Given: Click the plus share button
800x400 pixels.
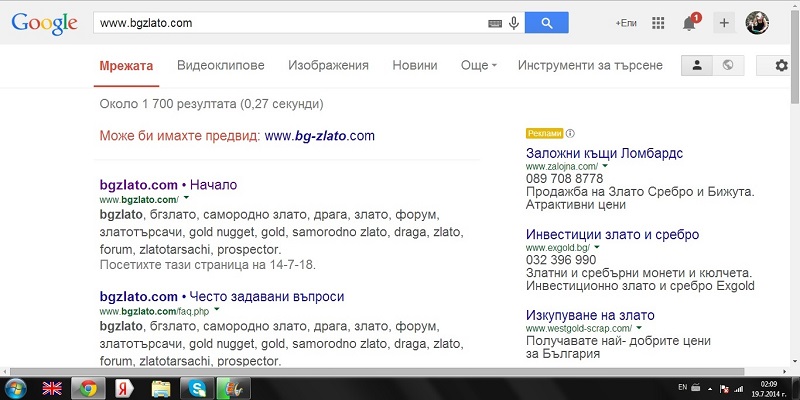Looking at the screenshot, I should [x=724, y=23].
